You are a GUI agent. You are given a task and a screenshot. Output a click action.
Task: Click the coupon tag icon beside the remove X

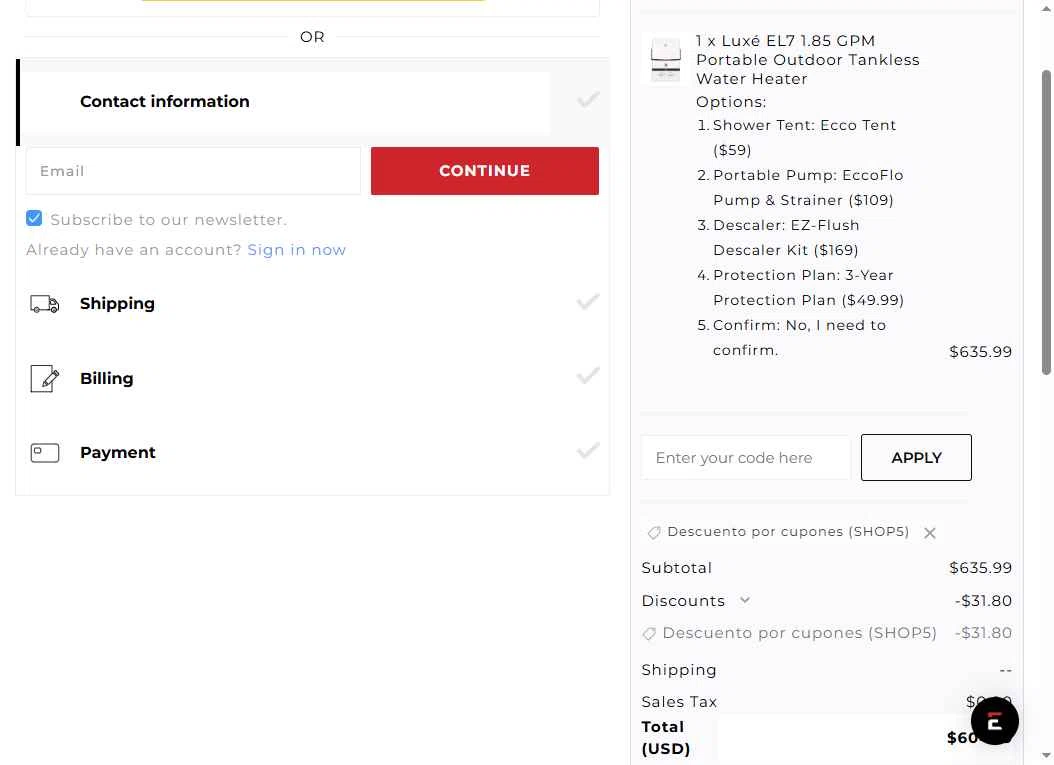pos(653,533)
